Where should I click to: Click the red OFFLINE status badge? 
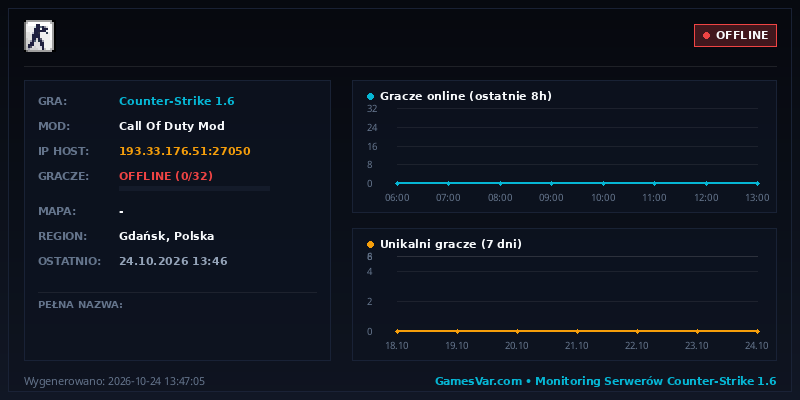[735, 35]
